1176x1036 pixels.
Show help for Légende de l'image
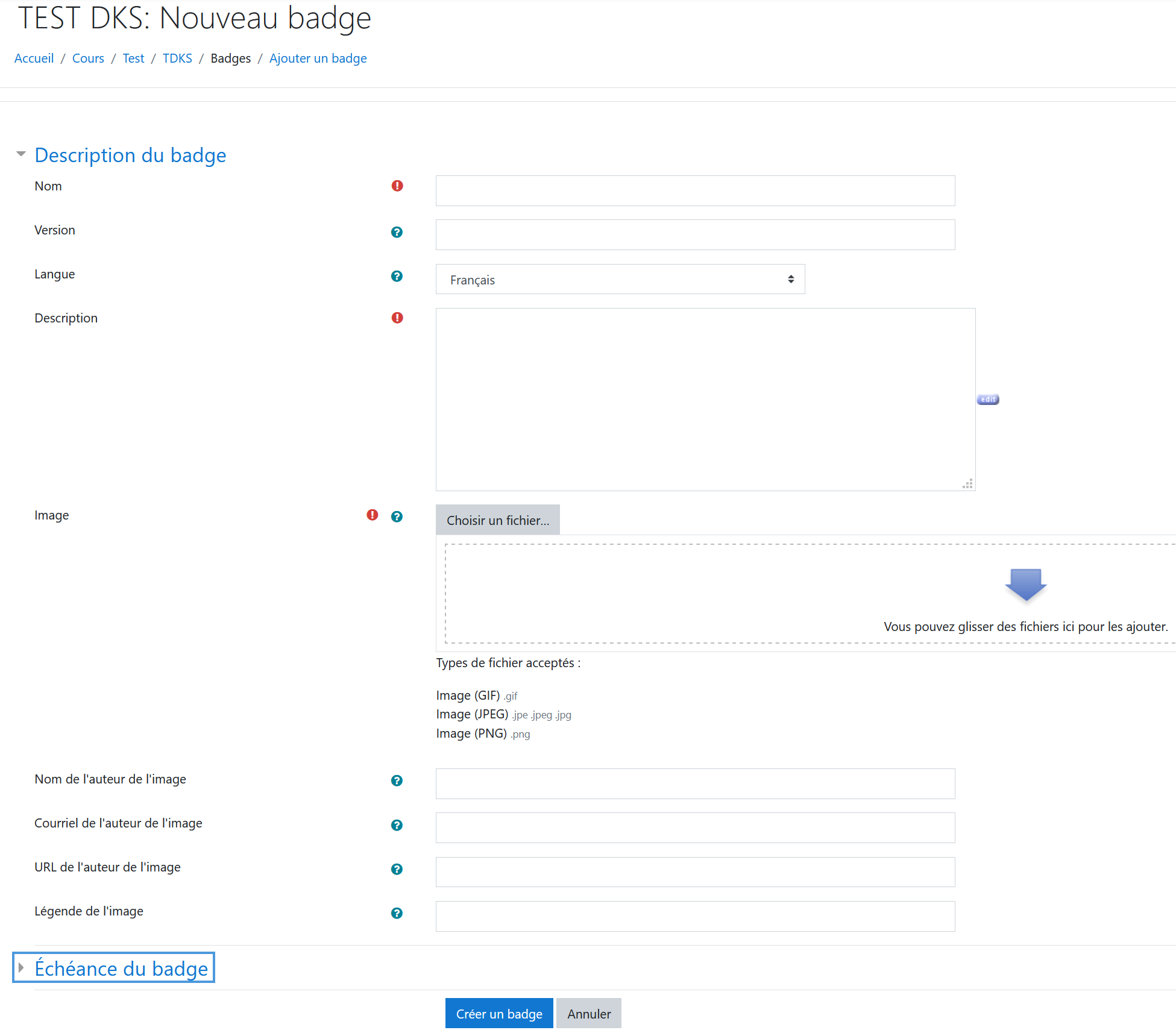tap(397, 913)
